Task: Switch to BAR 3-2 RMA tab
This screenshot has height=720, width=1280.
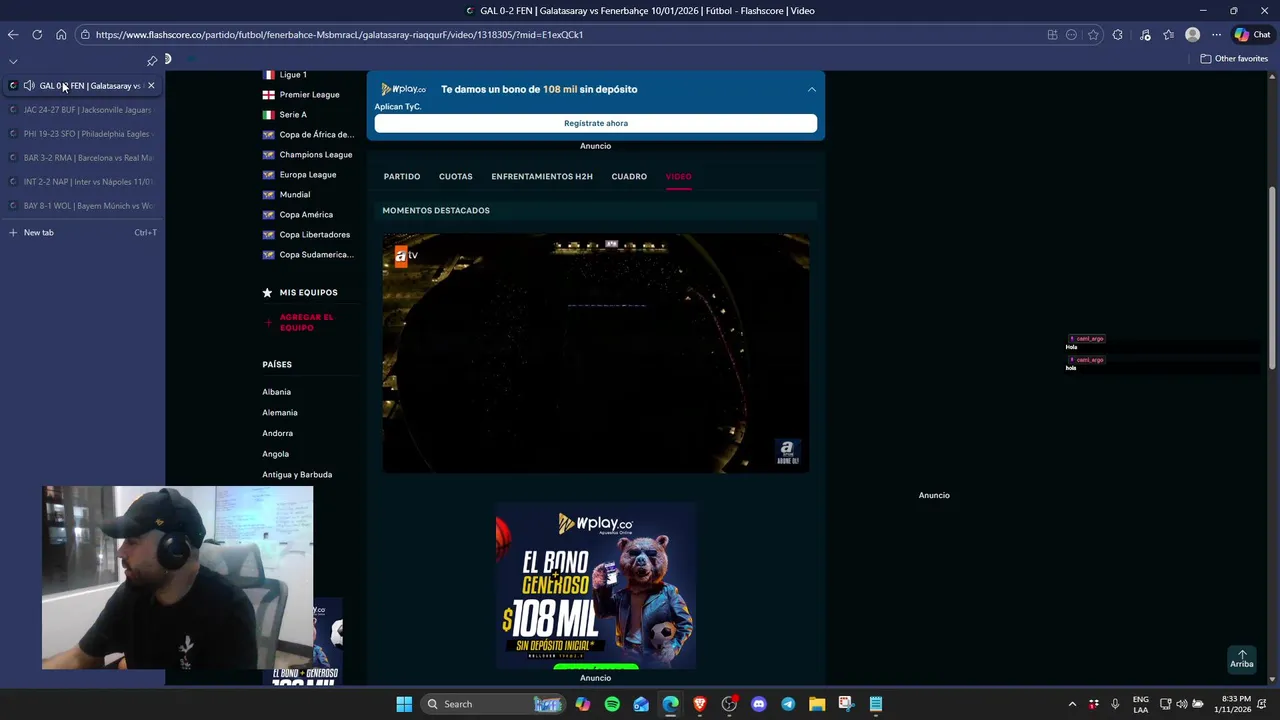Action: point(82,158)
